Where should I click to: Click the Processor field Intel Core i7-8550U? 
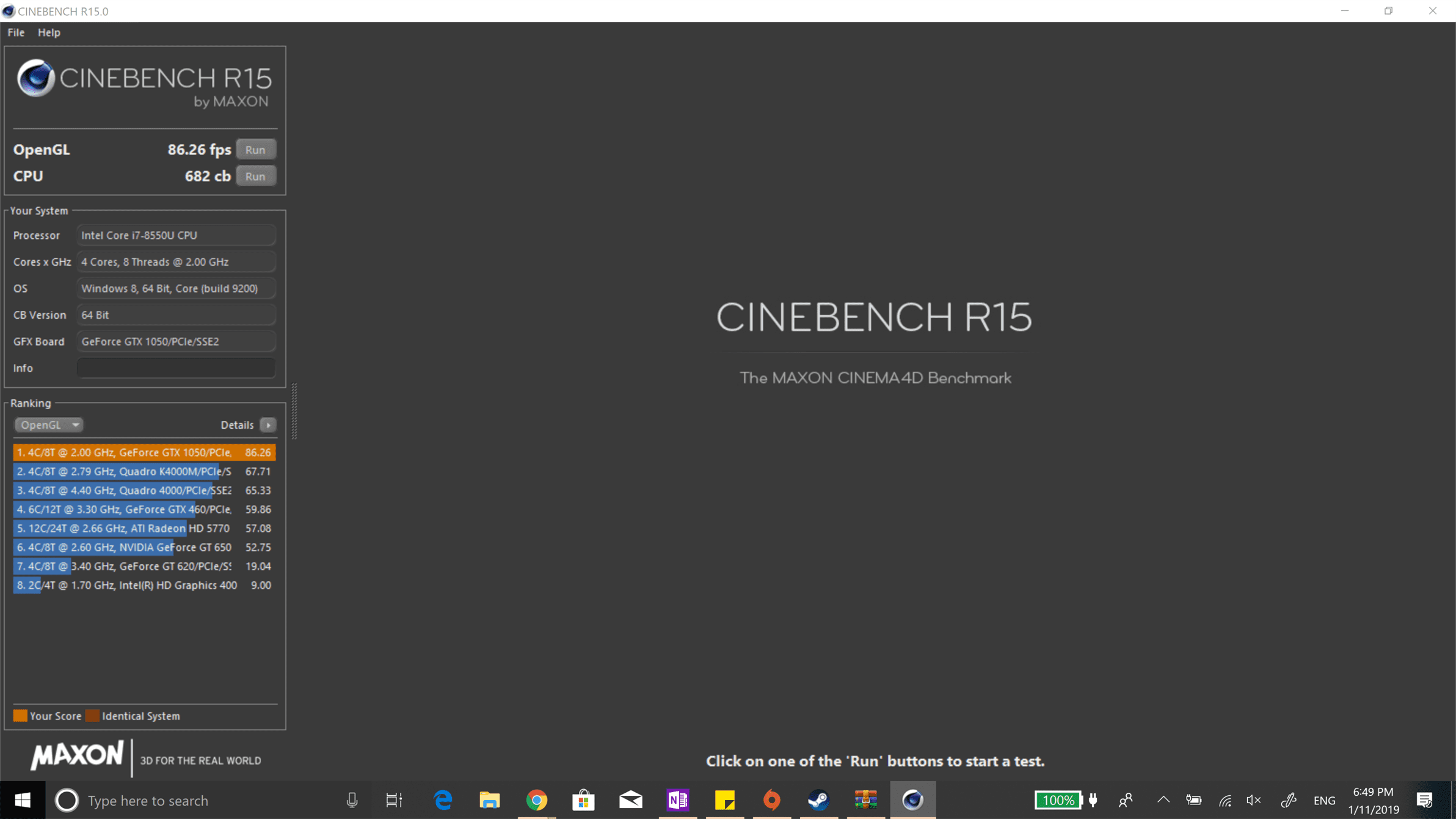point(176,235)
